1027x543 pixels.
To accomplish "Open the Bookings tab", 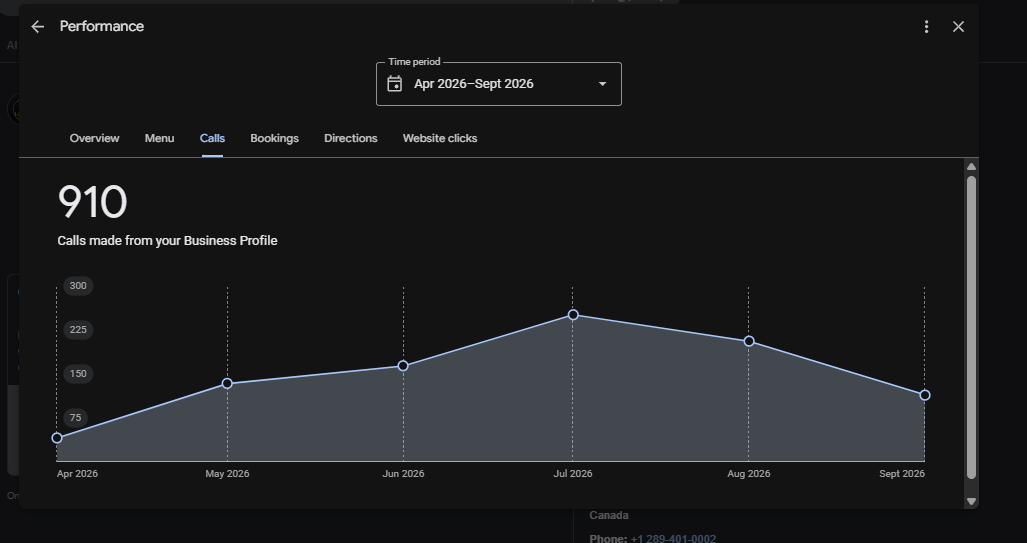I will pos(274,138).
